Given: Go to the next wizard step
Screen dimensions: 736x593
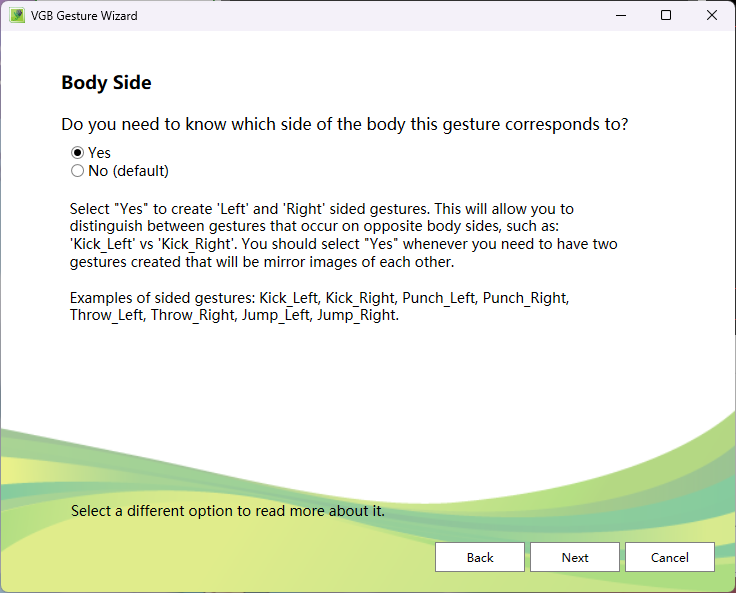Looking at the screenshot, I should pos(575,557).
